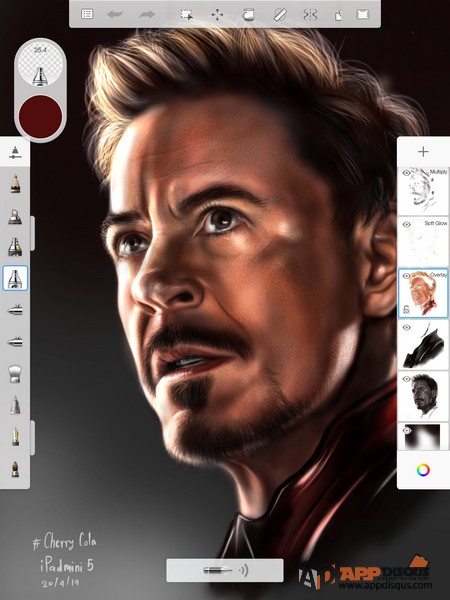Select the dark-tipped marker brush
450x600 pixels.
[x=15, y=247]
